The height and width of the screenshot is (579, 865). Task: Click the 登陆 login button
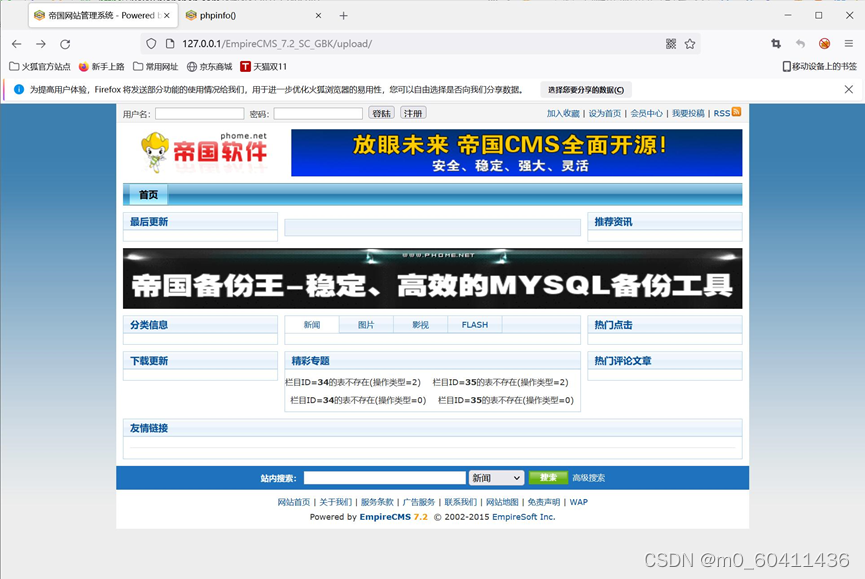click(381, 113)
